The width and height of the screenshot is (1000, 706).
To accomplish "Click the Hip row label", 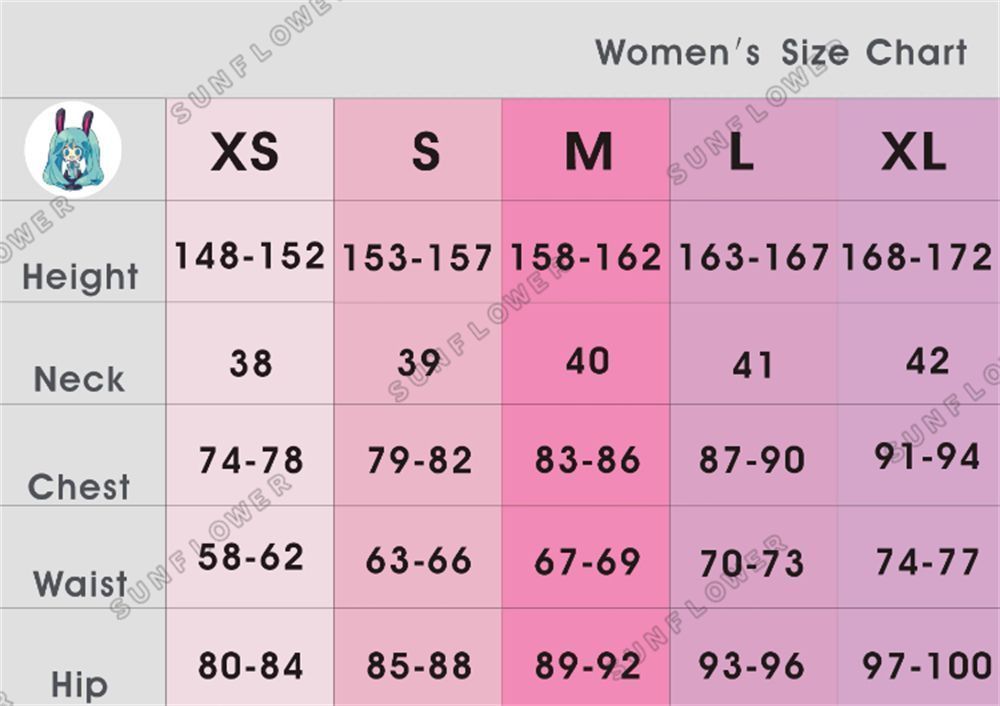I will [x=79, y=685].
